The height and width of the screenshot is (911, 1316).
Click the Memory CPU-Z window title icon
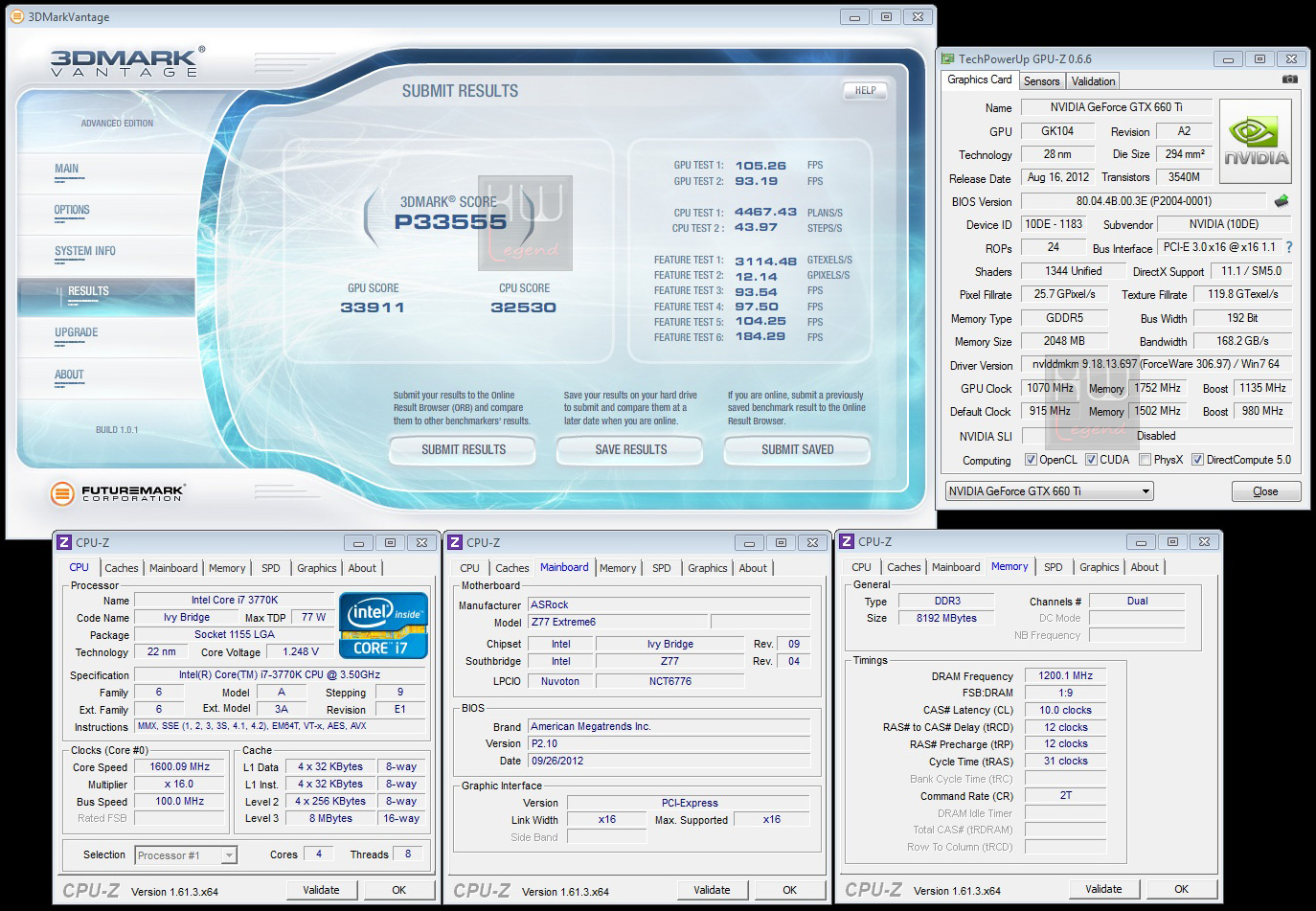[847, 541]
